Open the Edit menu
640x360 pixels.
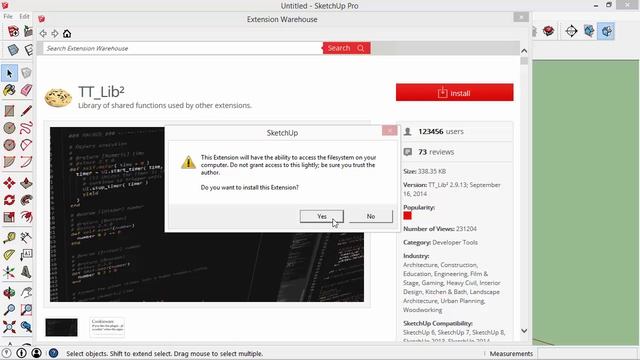(24, 16)
